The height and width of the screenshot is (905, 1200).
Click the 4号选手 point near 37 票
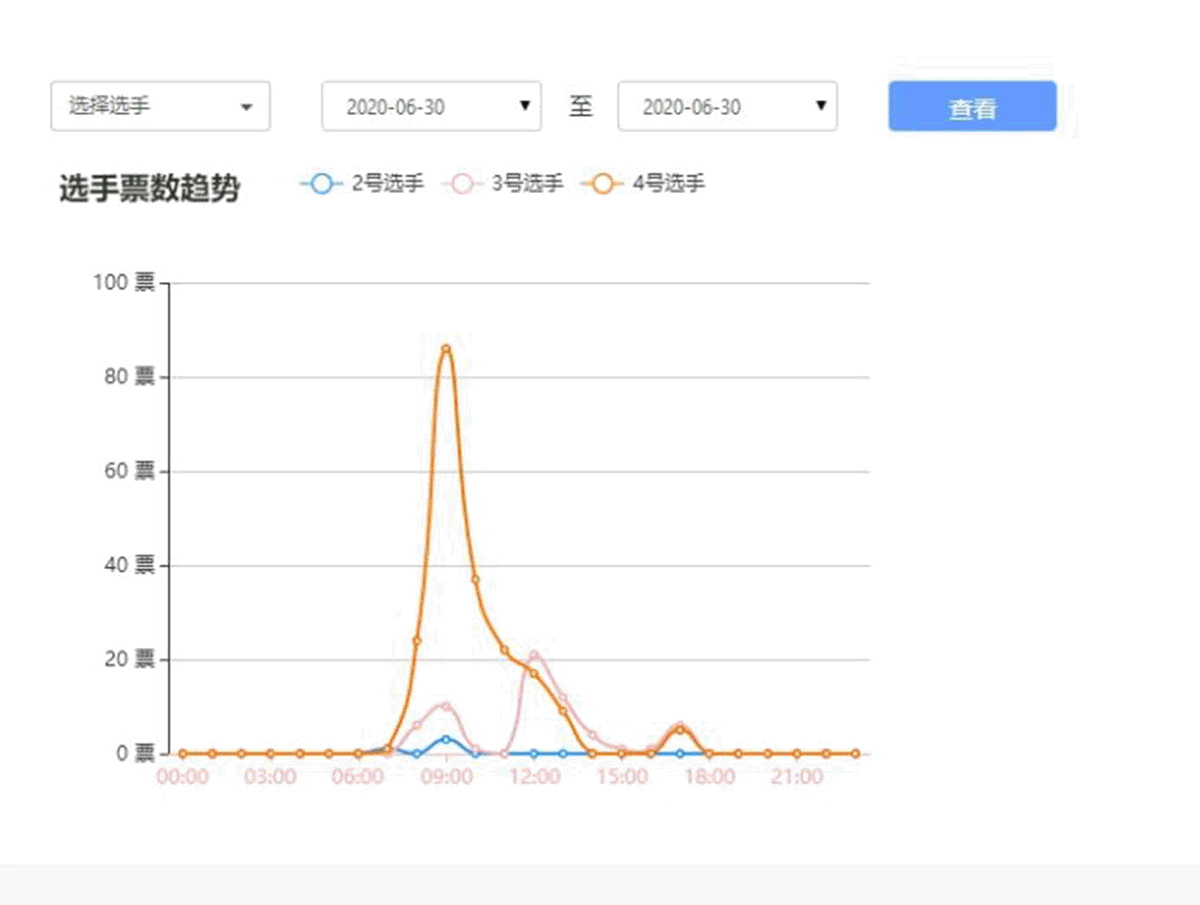tap(475, 579)
